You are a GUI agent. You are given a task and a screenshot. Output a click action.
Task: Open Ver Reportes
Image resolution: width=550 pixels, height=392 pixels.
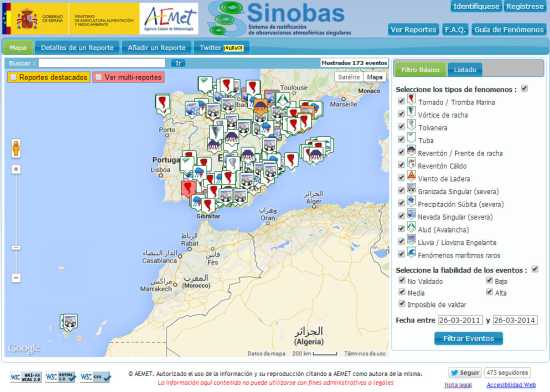pos(413,29)
